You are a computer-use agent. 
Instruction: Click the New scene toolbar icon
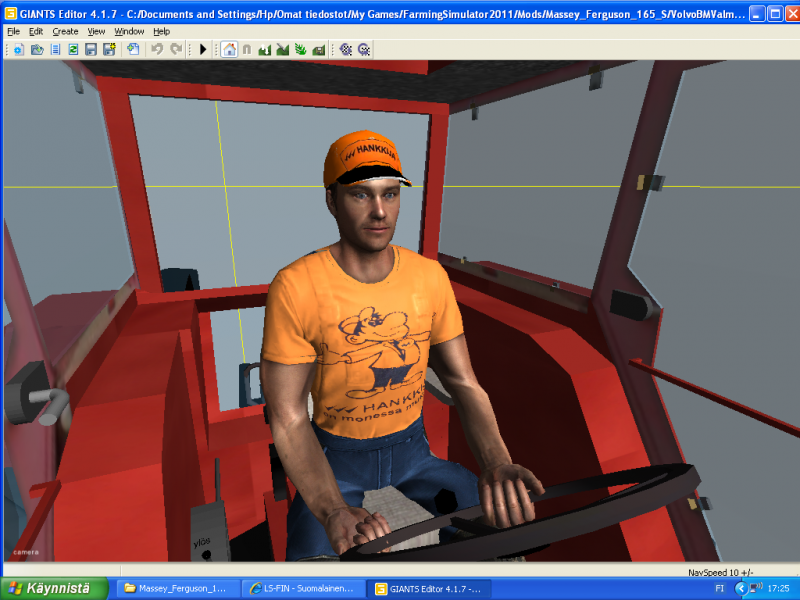(x=18, y=49)
